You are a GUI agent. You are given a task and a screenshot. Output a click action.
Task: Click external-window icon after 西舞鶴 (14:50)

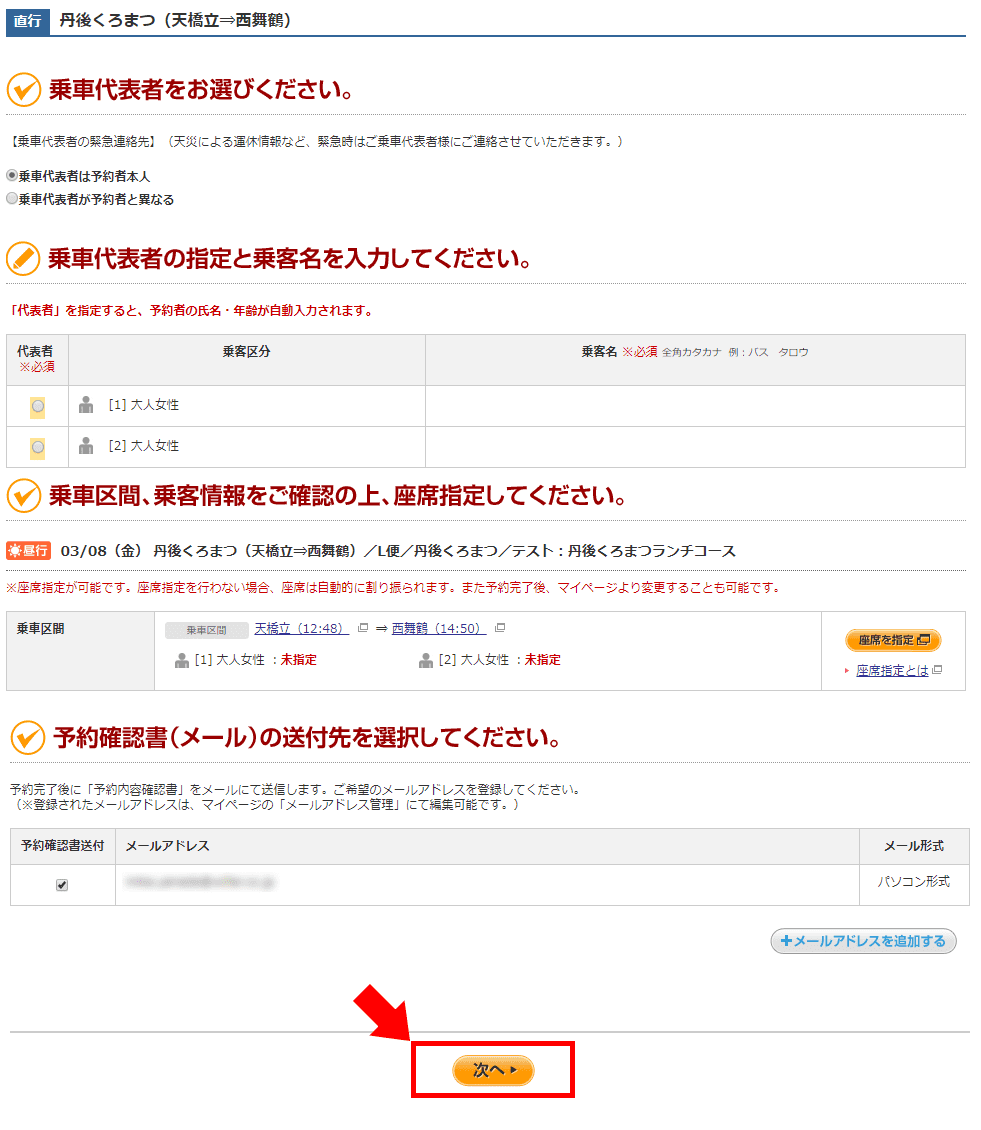[x=500, y=629]
